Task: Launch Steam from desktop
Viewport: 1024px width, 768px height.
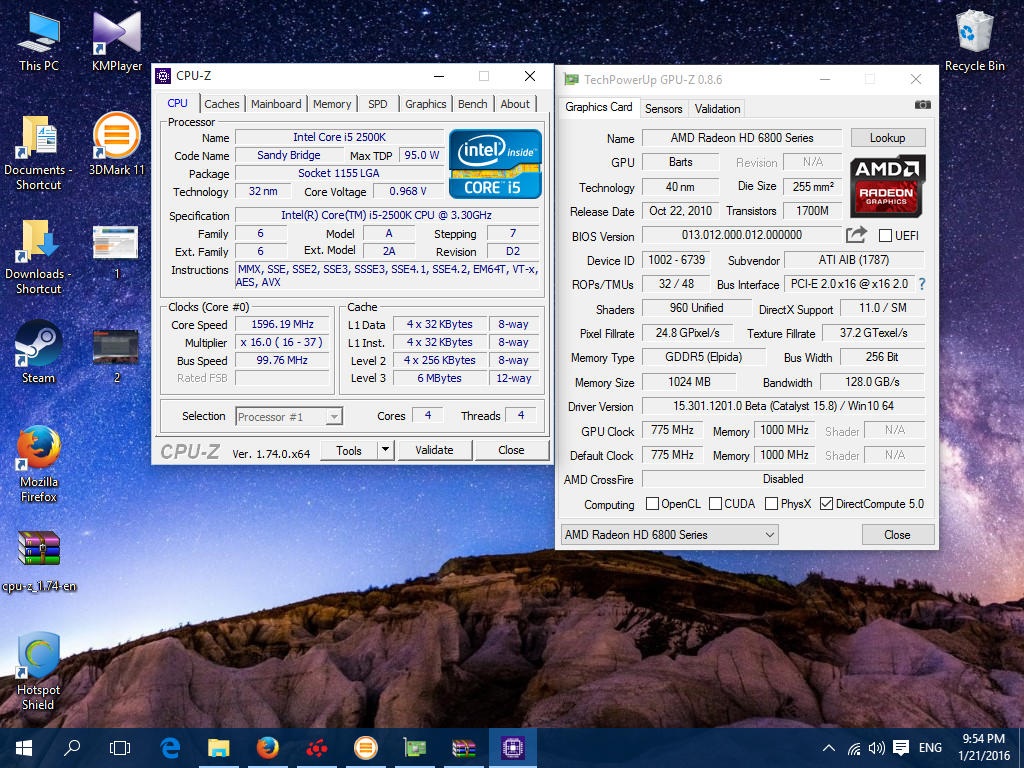Action: [x=39, y=353]
